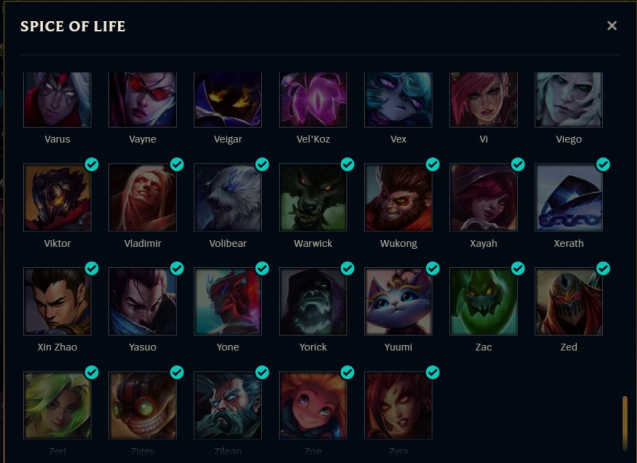Viewport: 637px width, 463px height.
Task: Click the checkmark badge on Yasuo
Action: pos(177,268)
